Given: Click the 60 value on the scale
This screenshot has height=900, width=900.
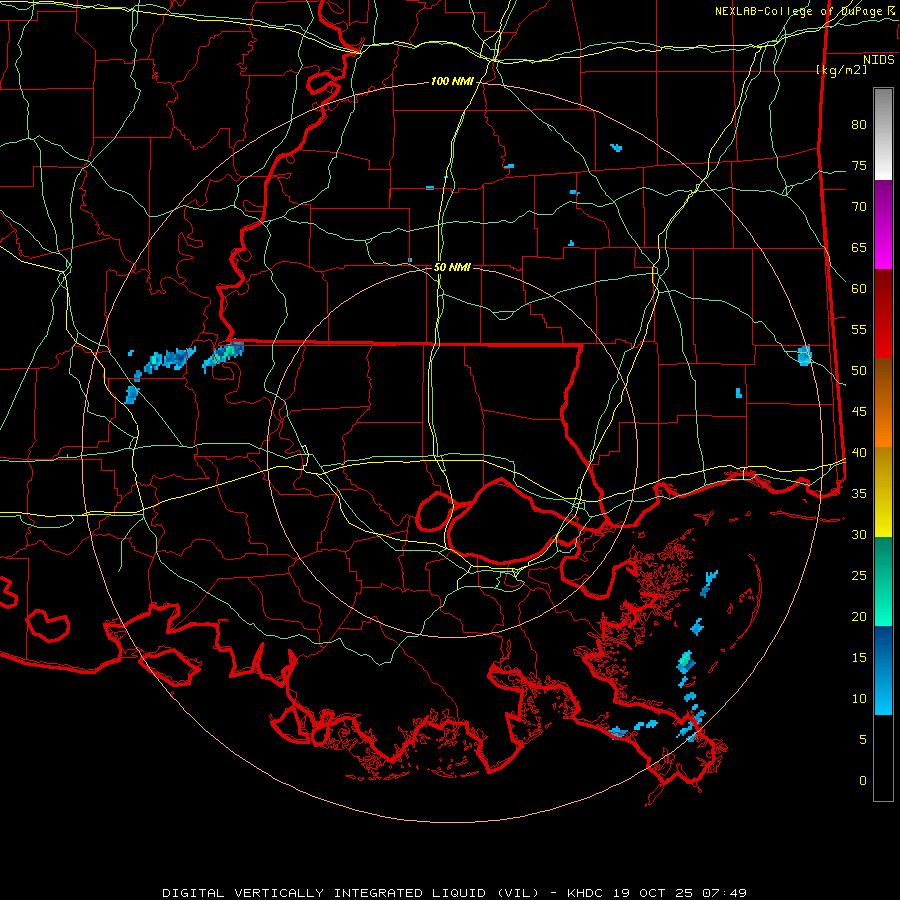Looking at the screenshot, I should click(859, 289).
